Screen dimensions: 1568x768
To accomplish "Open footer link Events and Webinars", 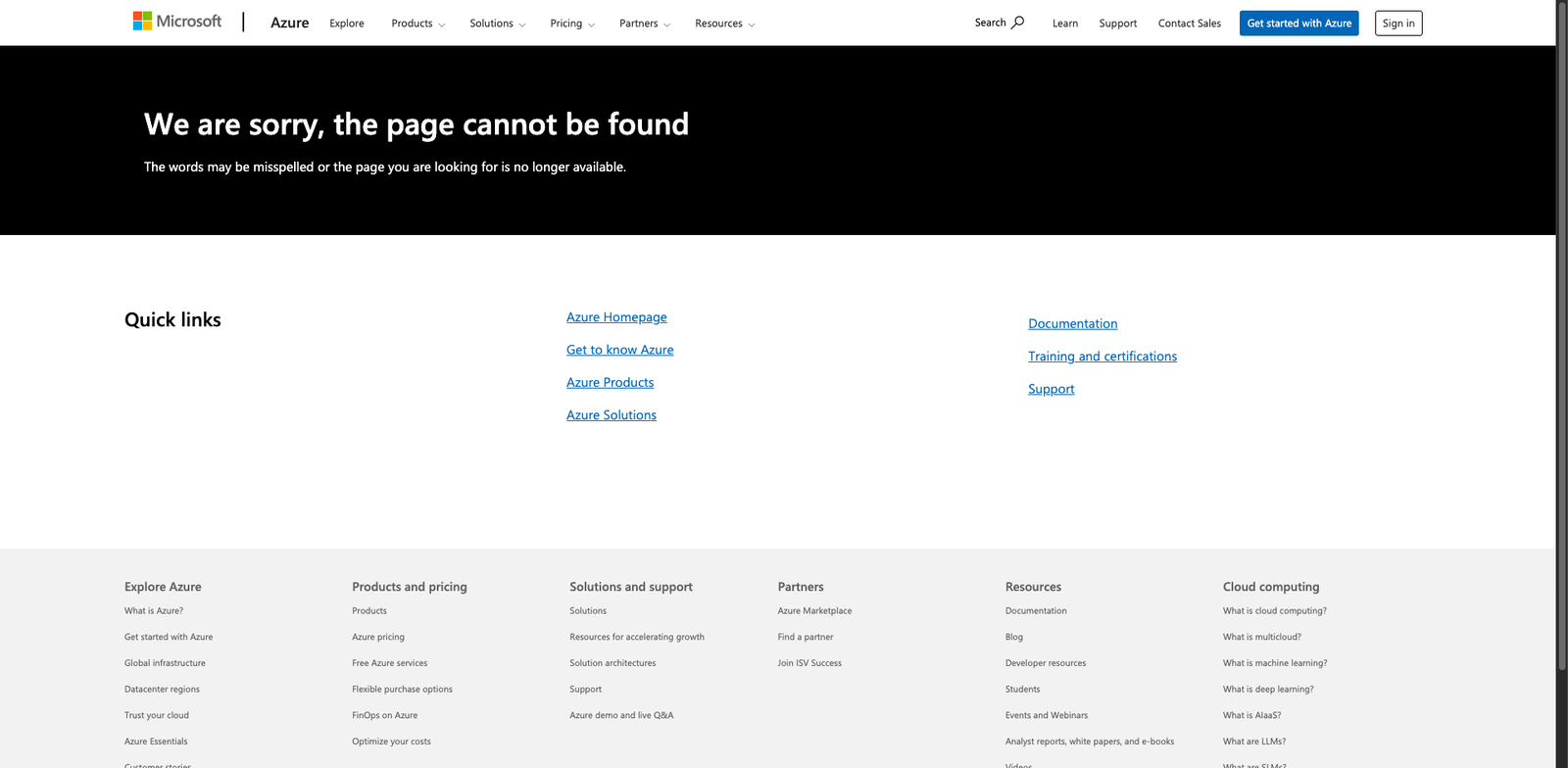I will click(1047, 715).
